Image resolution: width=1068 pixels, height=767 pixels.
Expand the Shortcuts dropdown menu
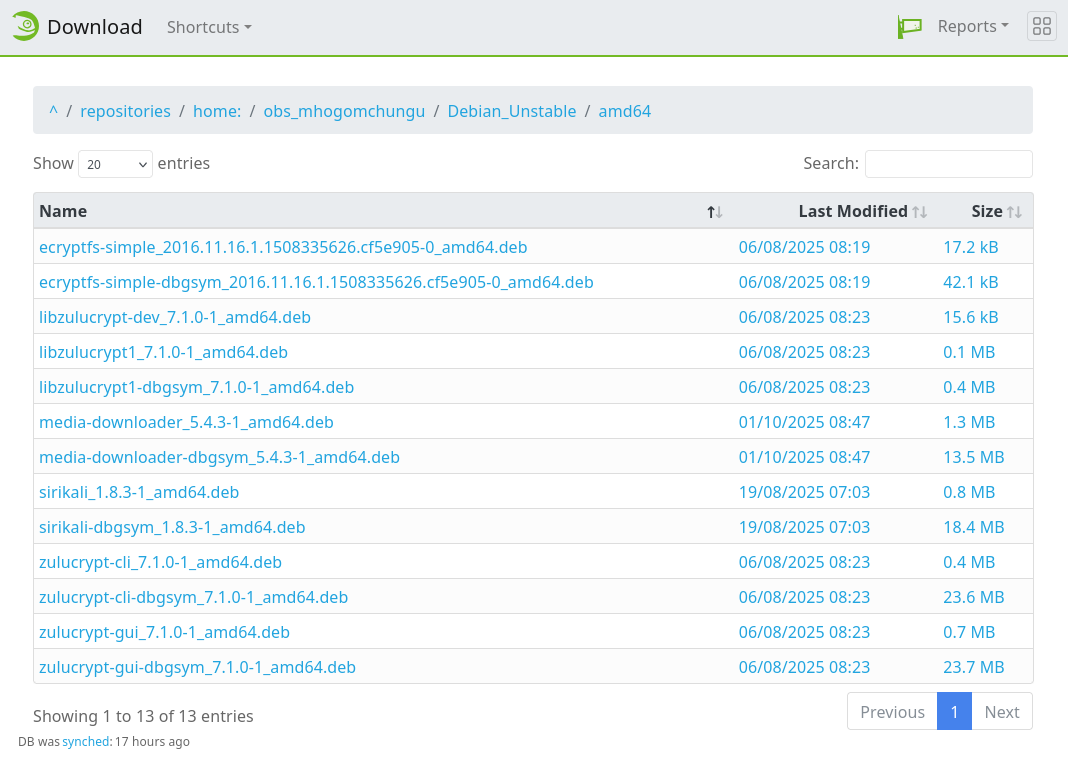[209, 27]
